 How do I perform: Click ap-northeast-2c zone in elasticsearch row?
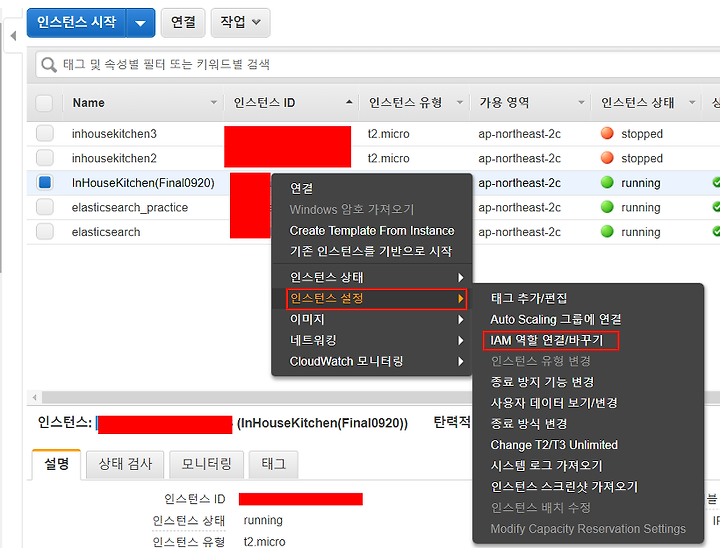click(x=519, y=232)
